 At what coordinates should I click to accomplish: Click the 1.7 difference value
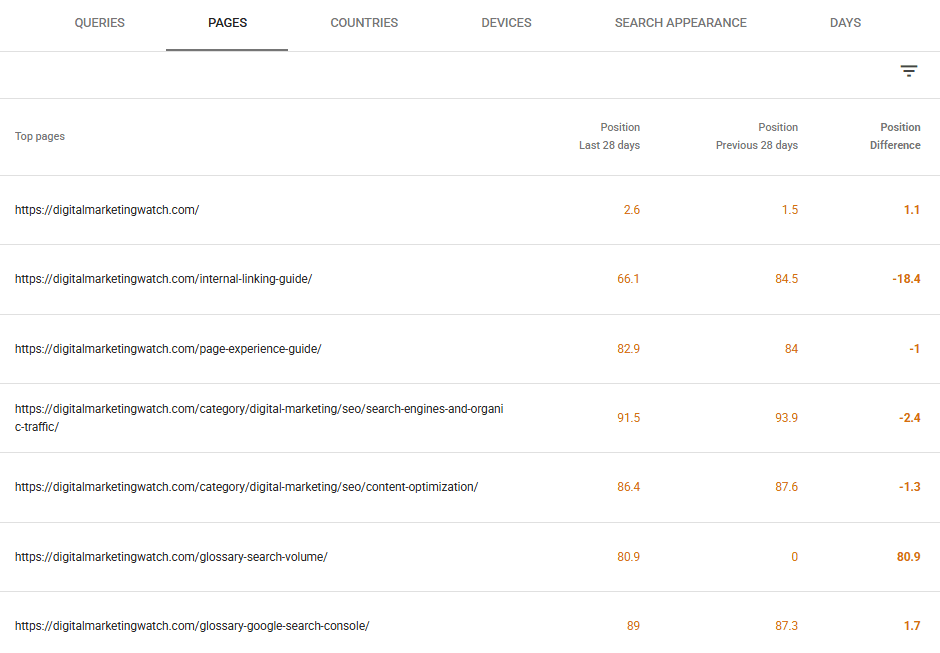pos(912,626)
